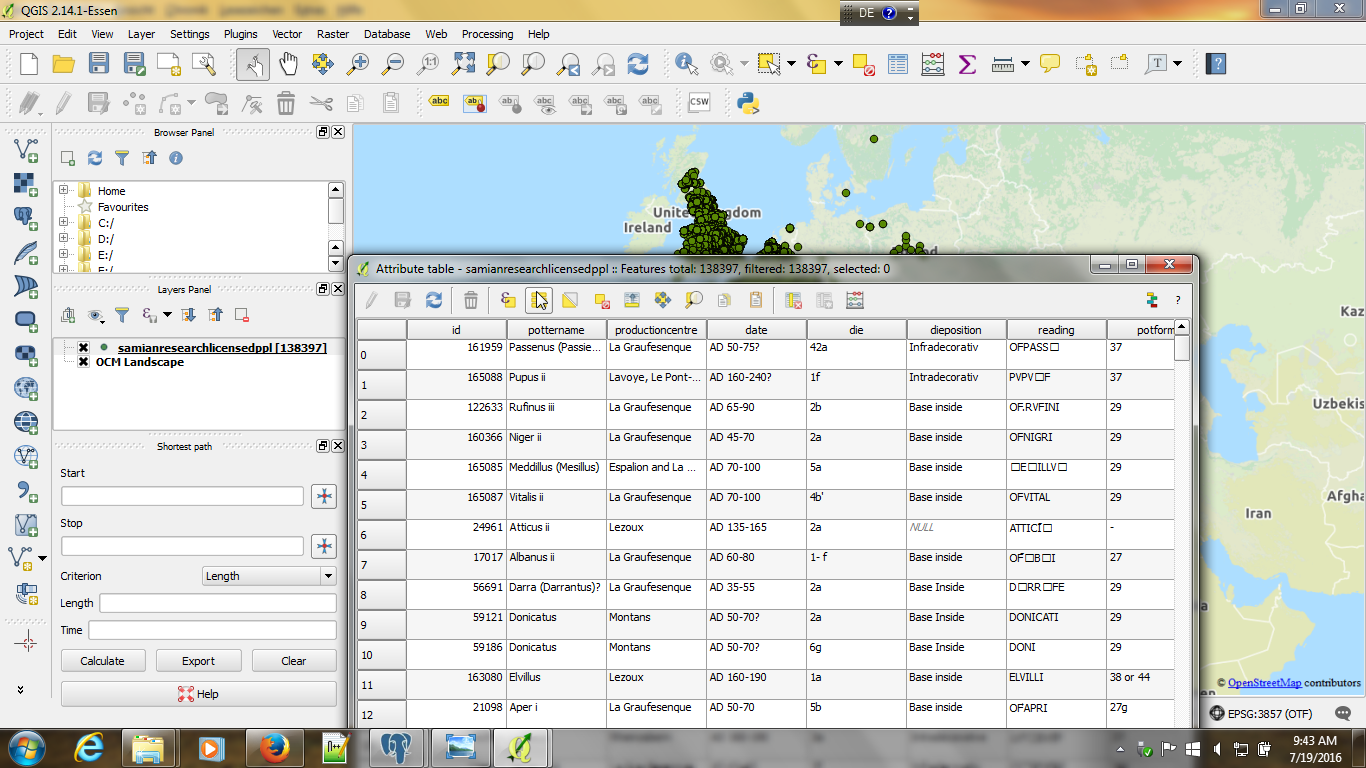
Task: Open the measure tool dropdown arrow
Action: coord(1026,64)
